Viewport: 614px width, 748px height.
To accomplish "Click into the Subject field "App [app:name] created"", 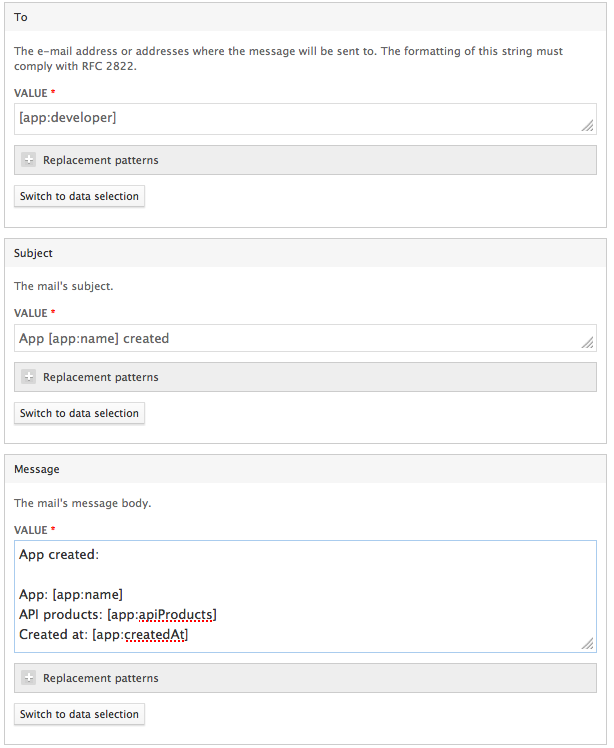I will (x=300, y=338).
